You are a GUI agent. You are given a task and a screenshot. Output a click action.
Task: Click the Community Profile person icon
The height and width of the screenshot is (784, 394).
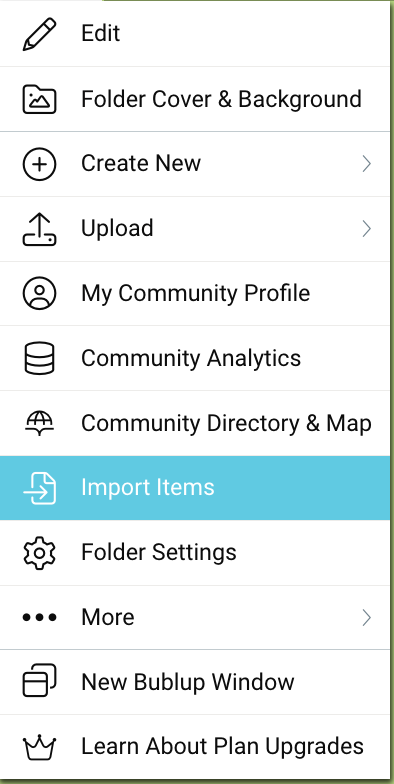tap(40, 293)
